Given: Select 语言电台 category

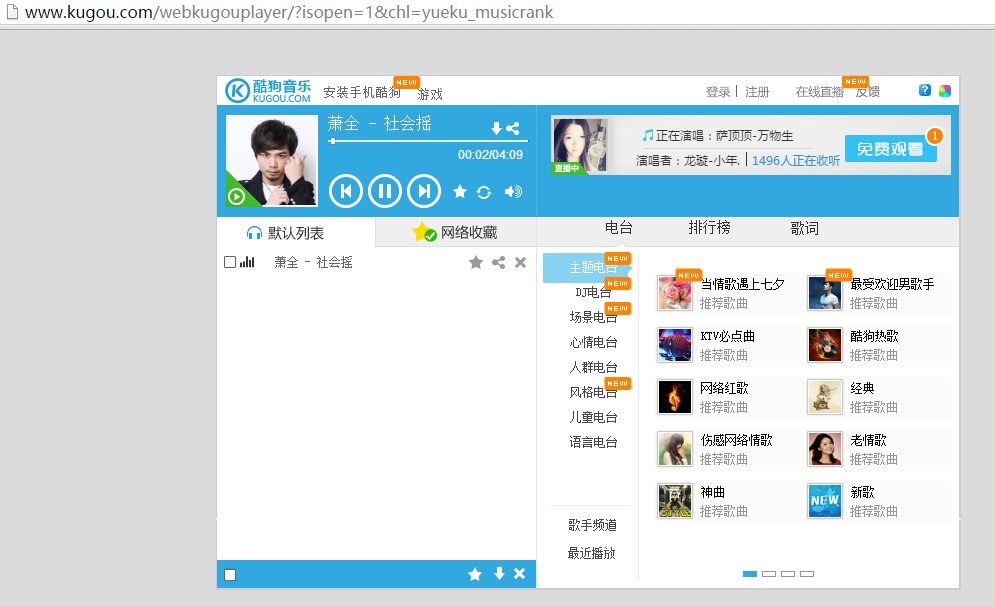Looking at the screenshot, I should (x=593, y=442).
